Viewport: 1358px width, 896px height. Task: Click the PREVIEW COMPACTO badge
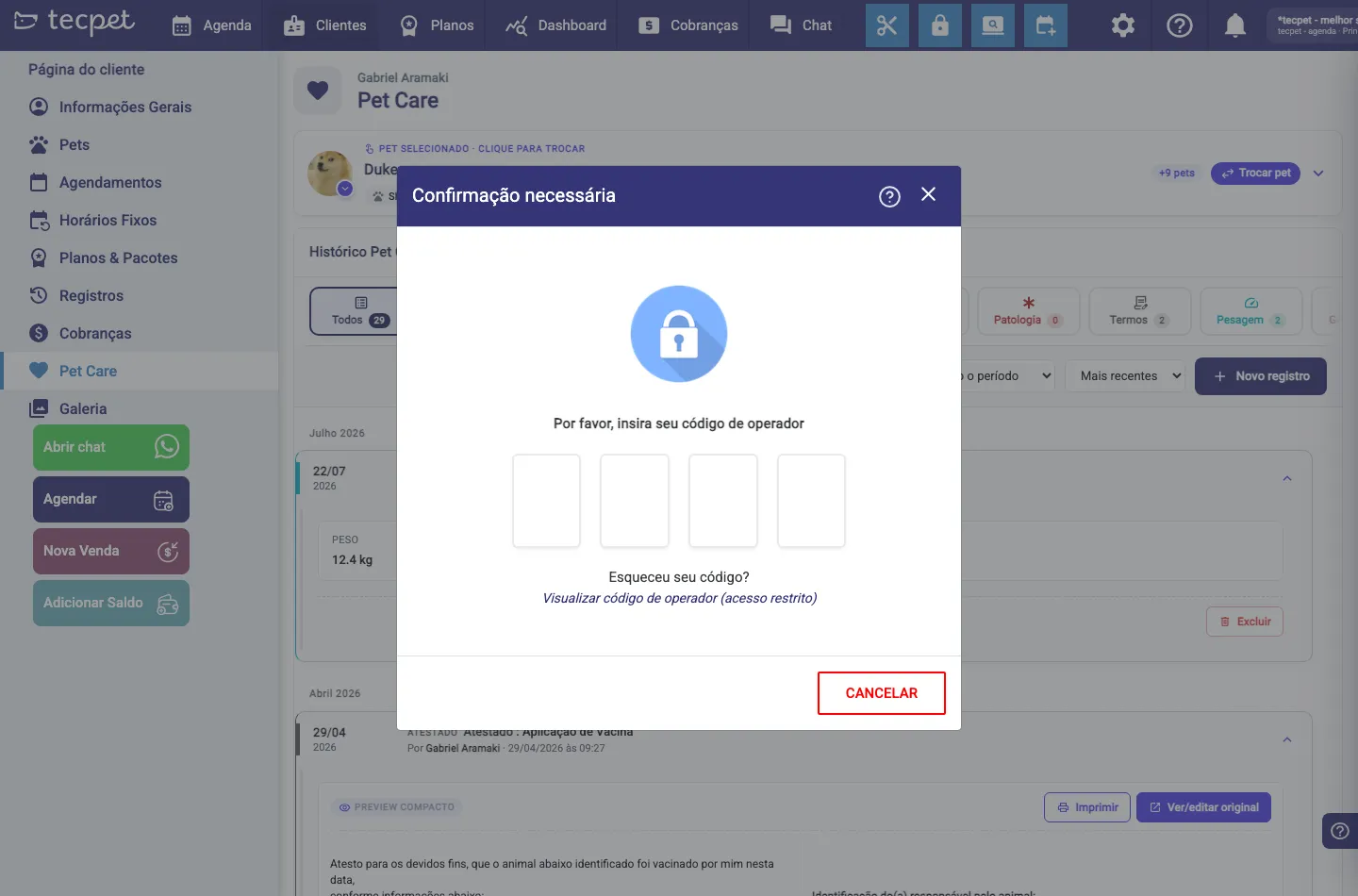[397, 807]
